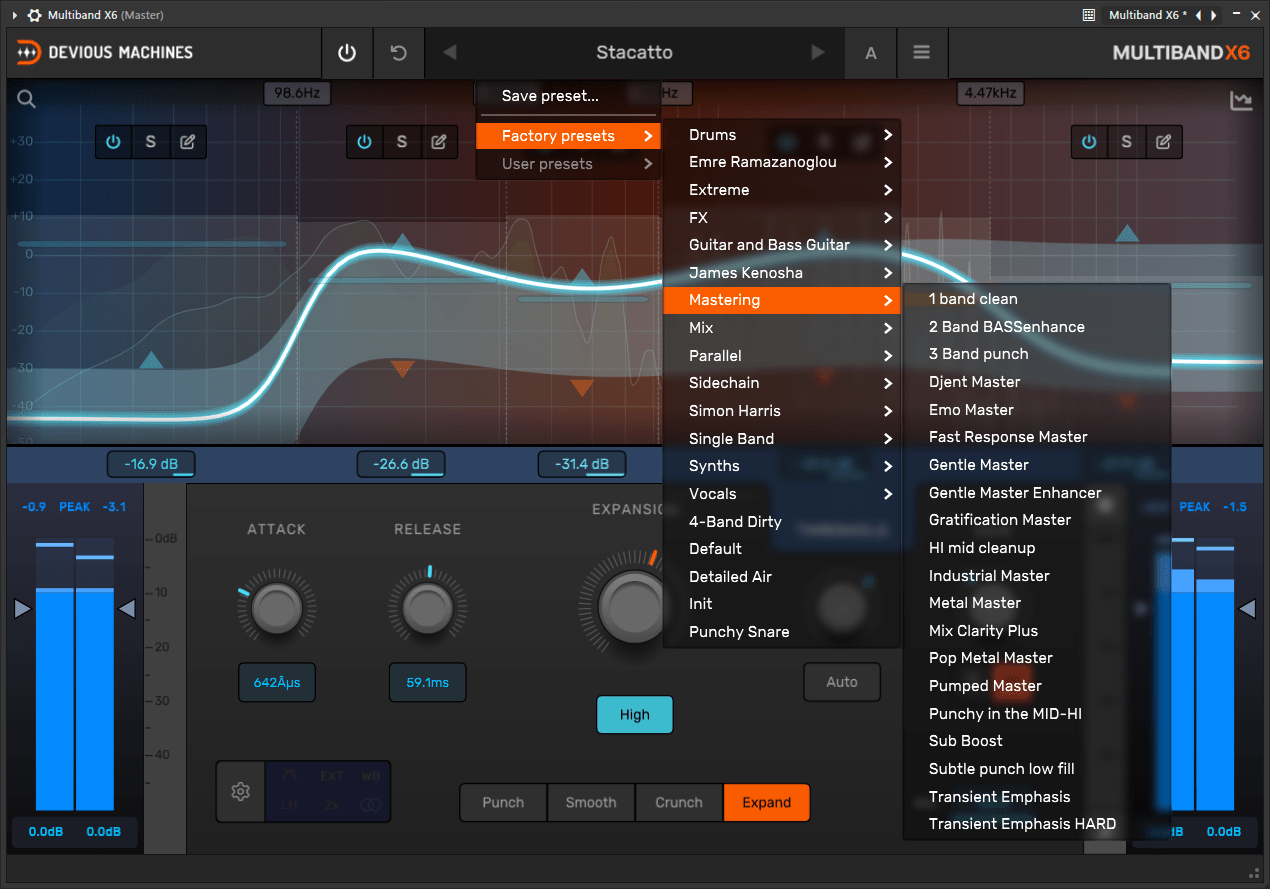Expand the Factory presets submenu
Screen dimensions: 1270x889
tap(568, 136)
